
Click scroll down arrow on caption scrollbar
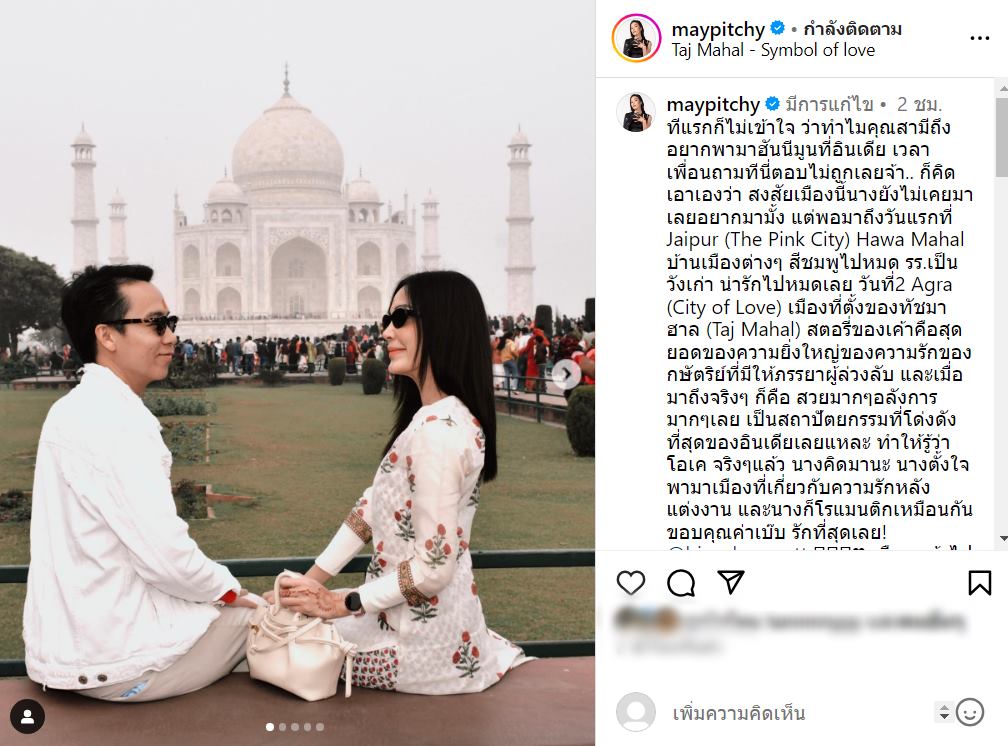(x=1002, y=539)
